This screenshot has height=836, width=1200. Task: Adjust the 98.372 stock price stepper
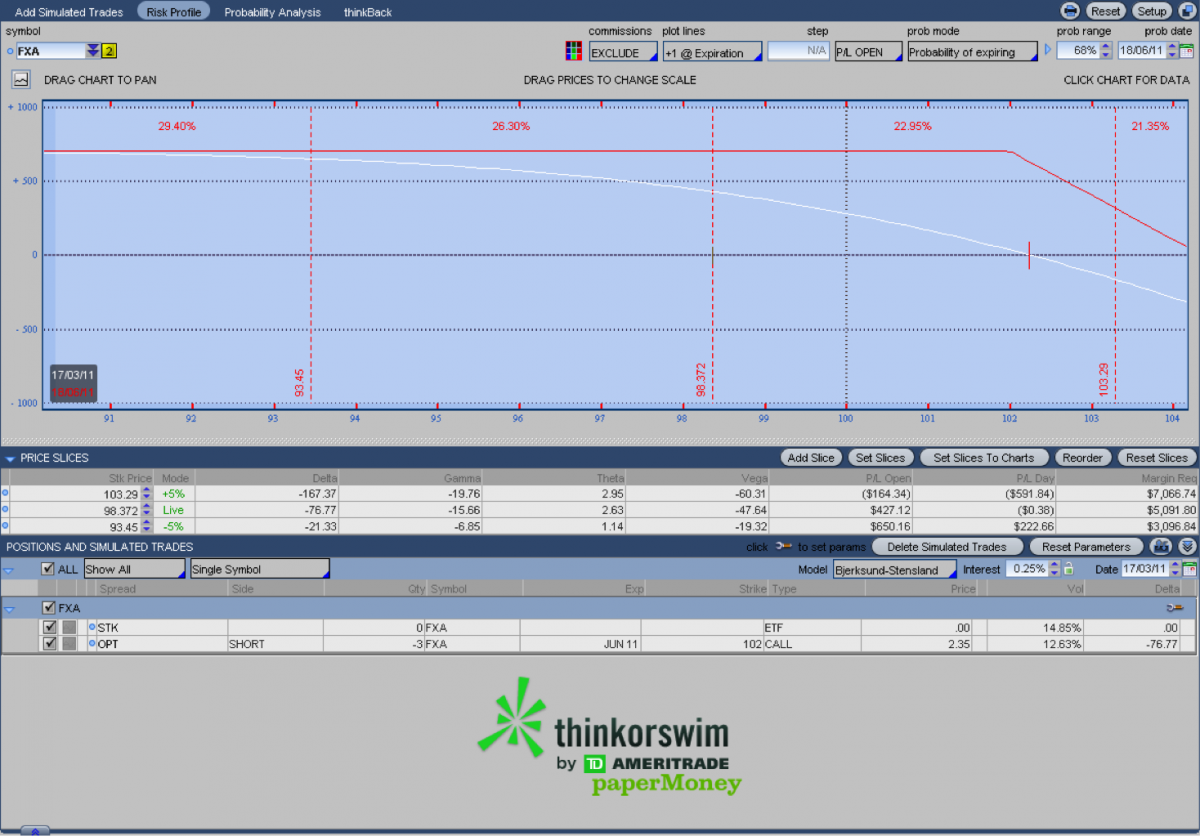pos(147,510)
